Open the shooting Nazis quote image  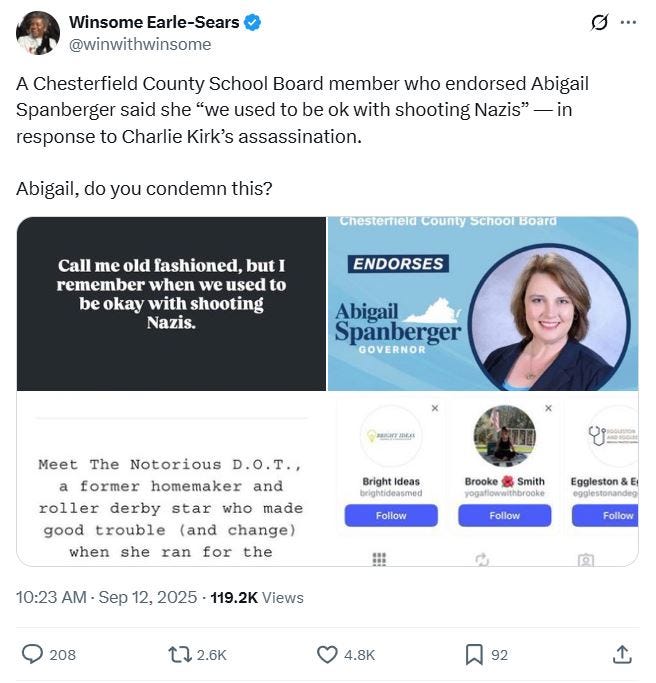171,304
